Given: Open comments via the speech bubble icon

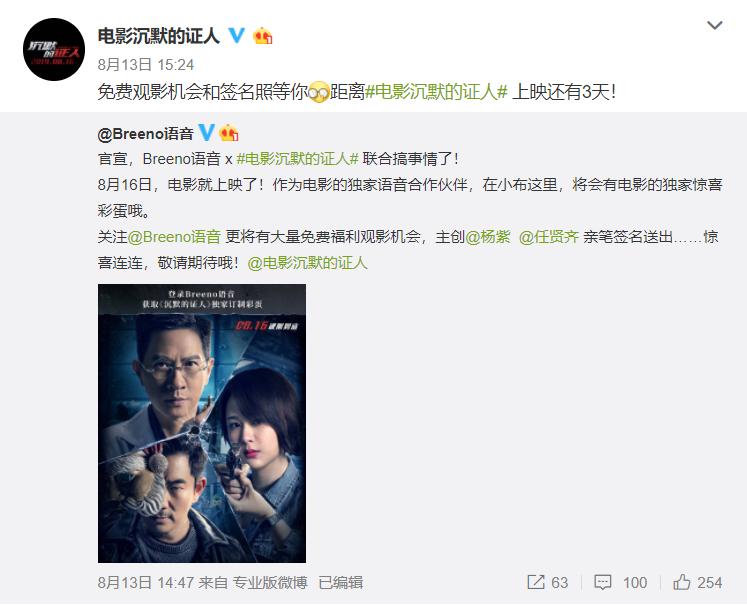Looking at the screenshot, I should [603, 582].
